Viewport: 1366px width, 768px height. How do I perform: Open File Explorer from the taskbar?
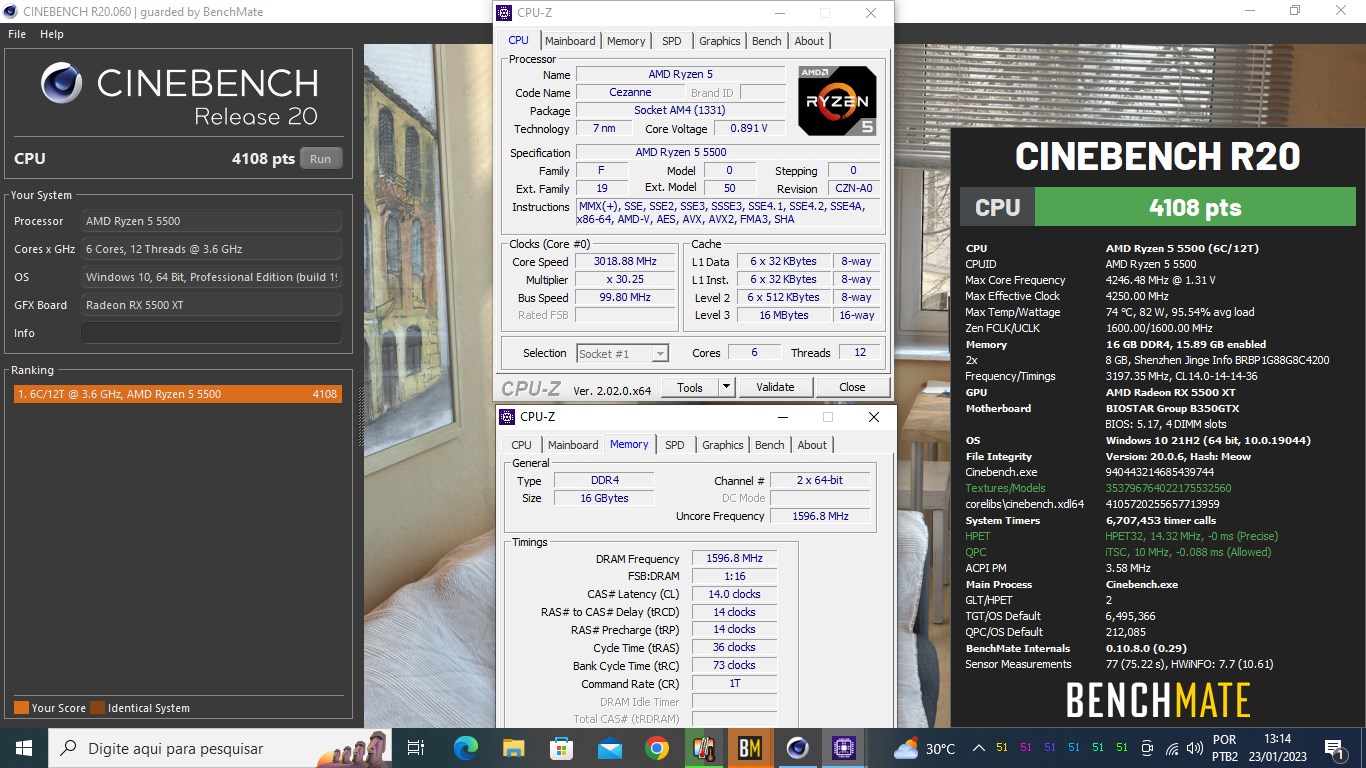click(513, 748)
